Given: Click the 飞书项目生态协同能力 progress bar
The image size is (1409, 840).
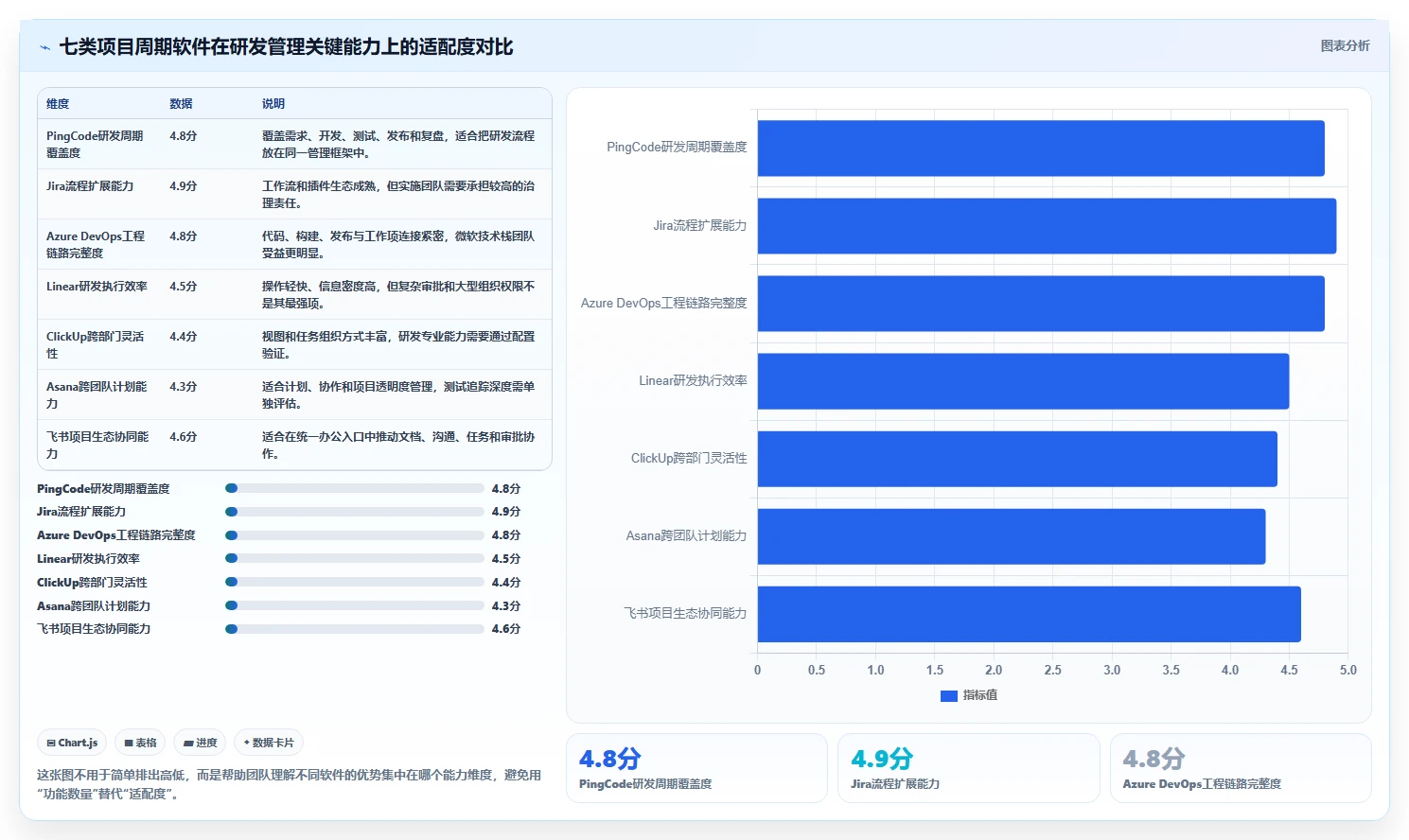Looking at the screenshot, I should (355, 629).
